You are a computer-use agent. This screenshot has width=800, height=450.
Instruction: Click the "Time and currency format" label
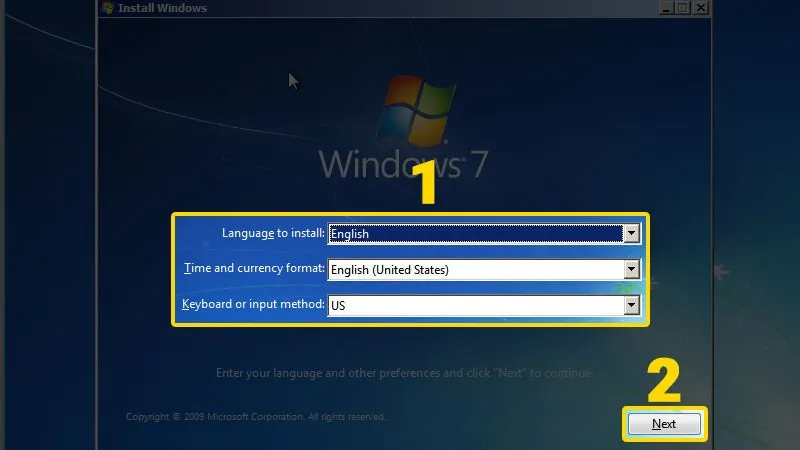(255, 269)
